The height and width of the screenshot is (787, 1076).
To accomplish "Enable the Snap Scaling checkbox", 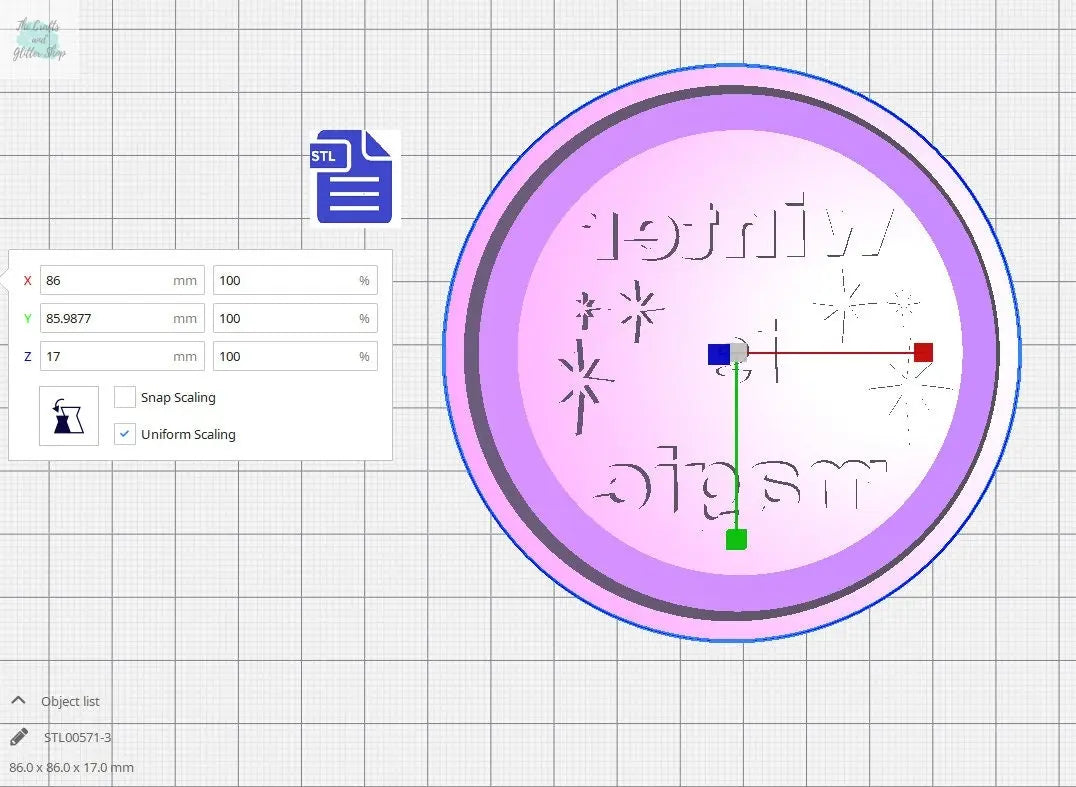I will [x=125, y=397].
